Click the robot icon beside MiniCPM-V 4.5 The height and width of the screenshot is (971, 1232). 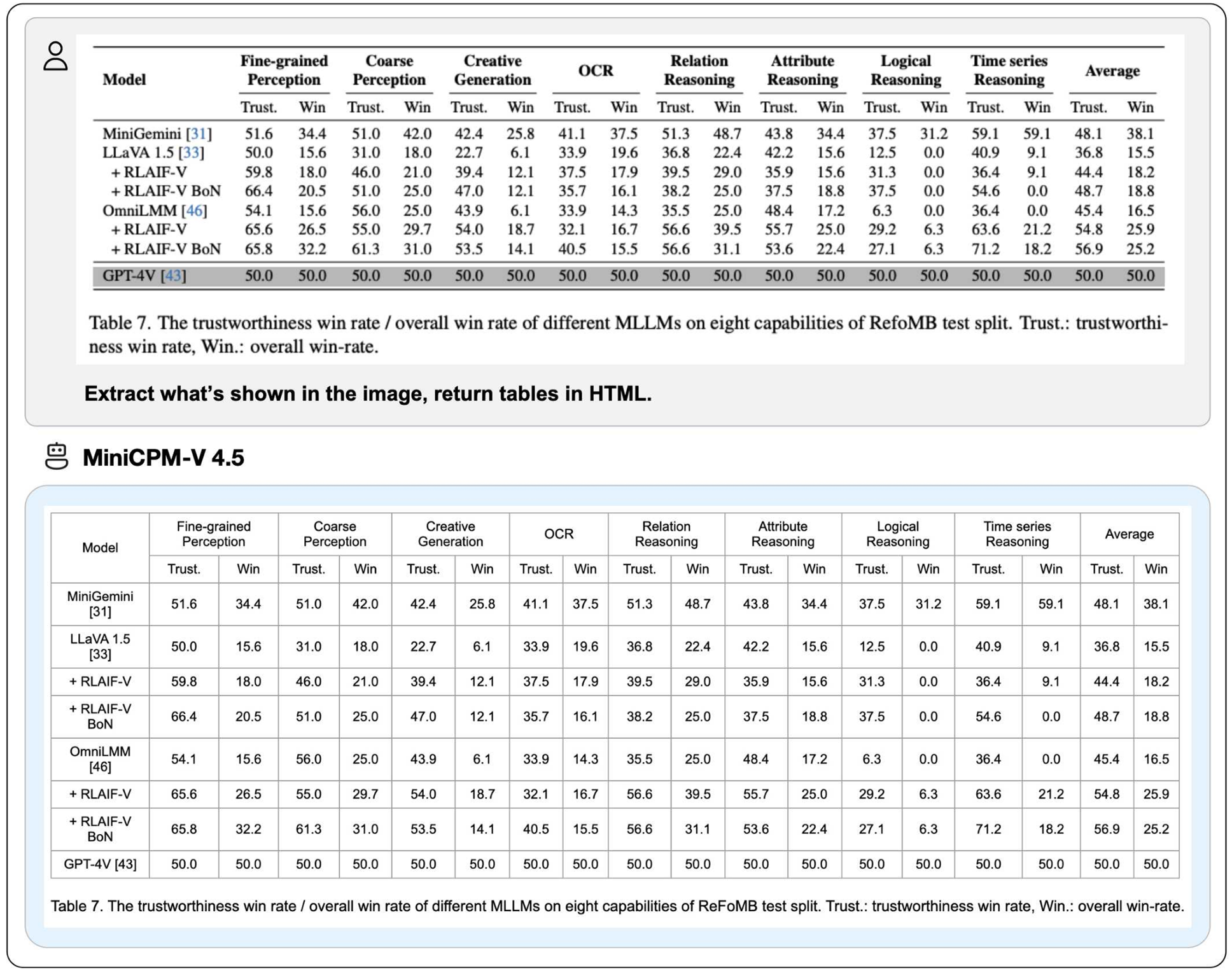pos(57,456)
